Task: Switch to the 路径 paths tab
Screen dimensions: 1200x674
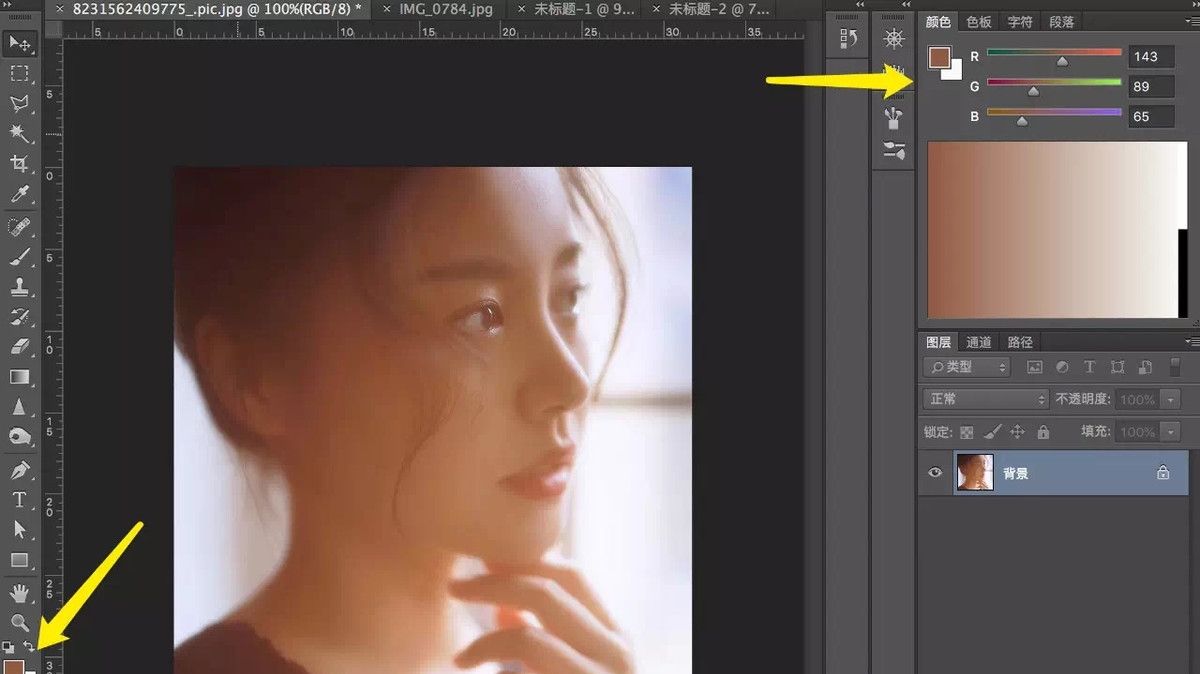Action: 1020,342
